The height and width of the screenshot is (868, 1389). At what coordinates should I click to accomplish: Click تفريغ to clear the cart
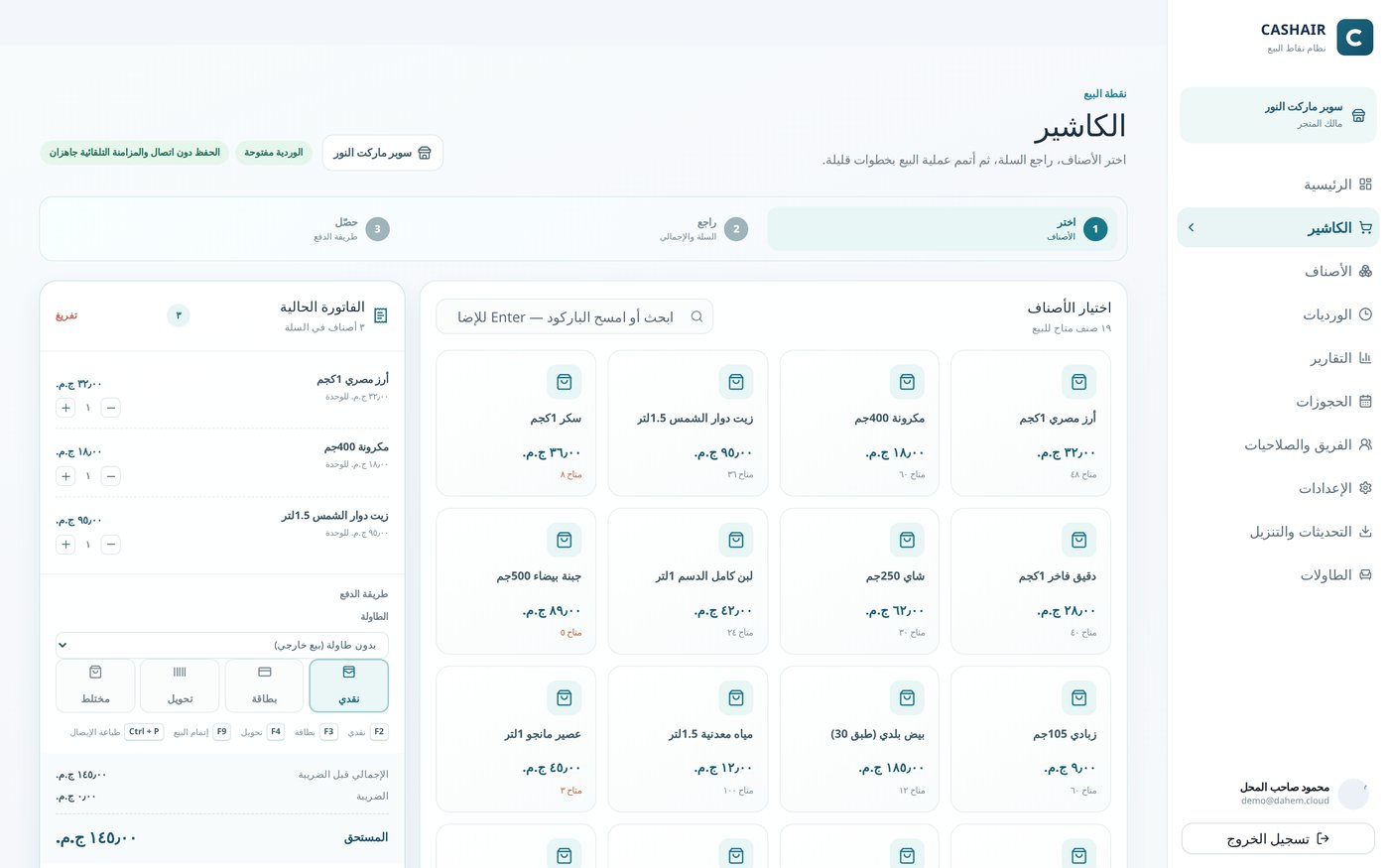click(x=66, y=315)
